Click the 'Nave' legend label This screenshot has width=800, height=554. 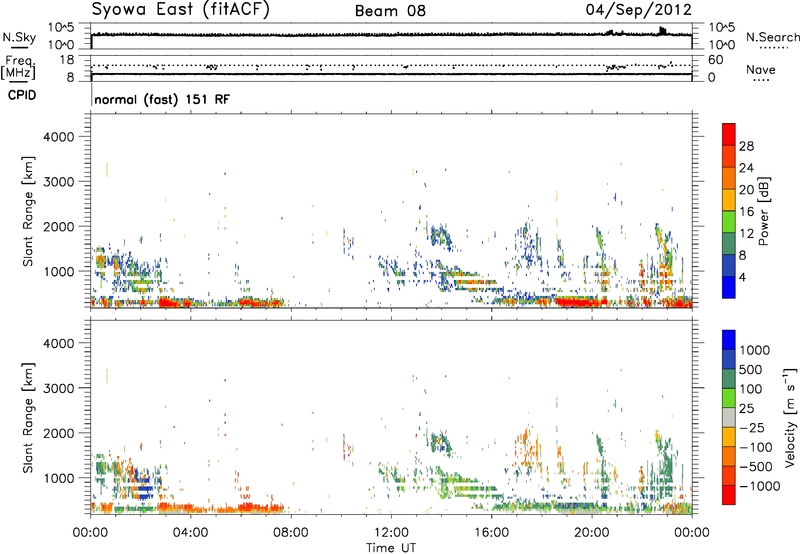[x=761, y=69]
